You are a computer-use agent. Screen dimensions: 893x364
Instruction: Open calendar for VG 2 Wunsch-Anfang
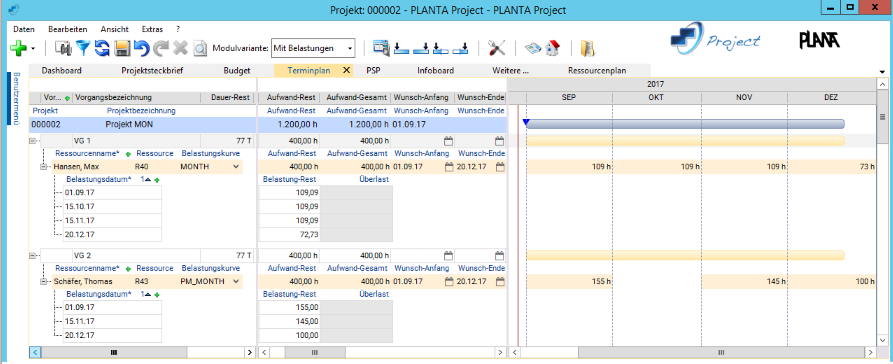pos(448,255)
